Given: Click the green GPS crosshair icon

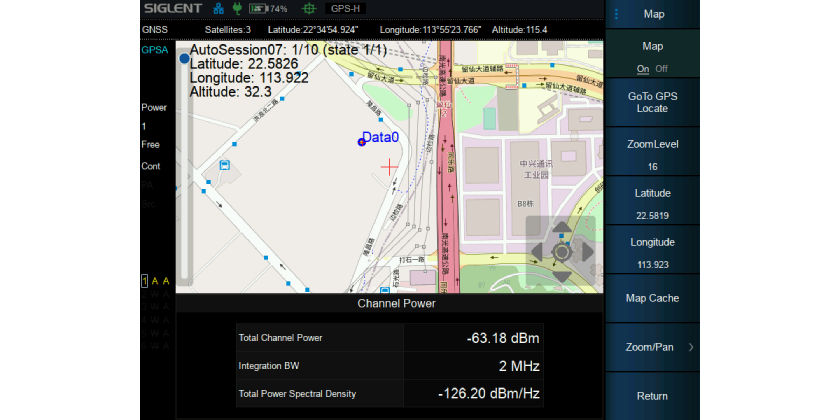Looking at the screenshot, I should (x=309, y=9).
